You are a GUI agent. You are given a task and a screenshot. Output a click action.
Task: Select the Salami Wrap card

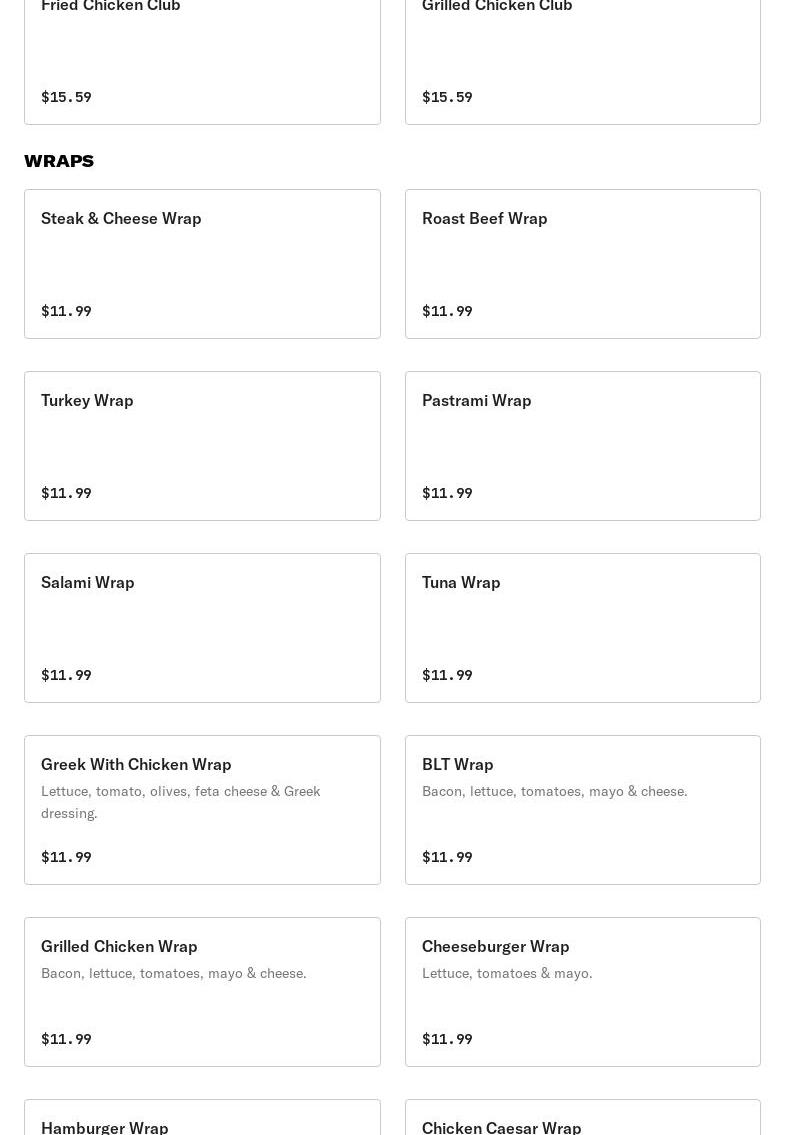tap(202, 628)
